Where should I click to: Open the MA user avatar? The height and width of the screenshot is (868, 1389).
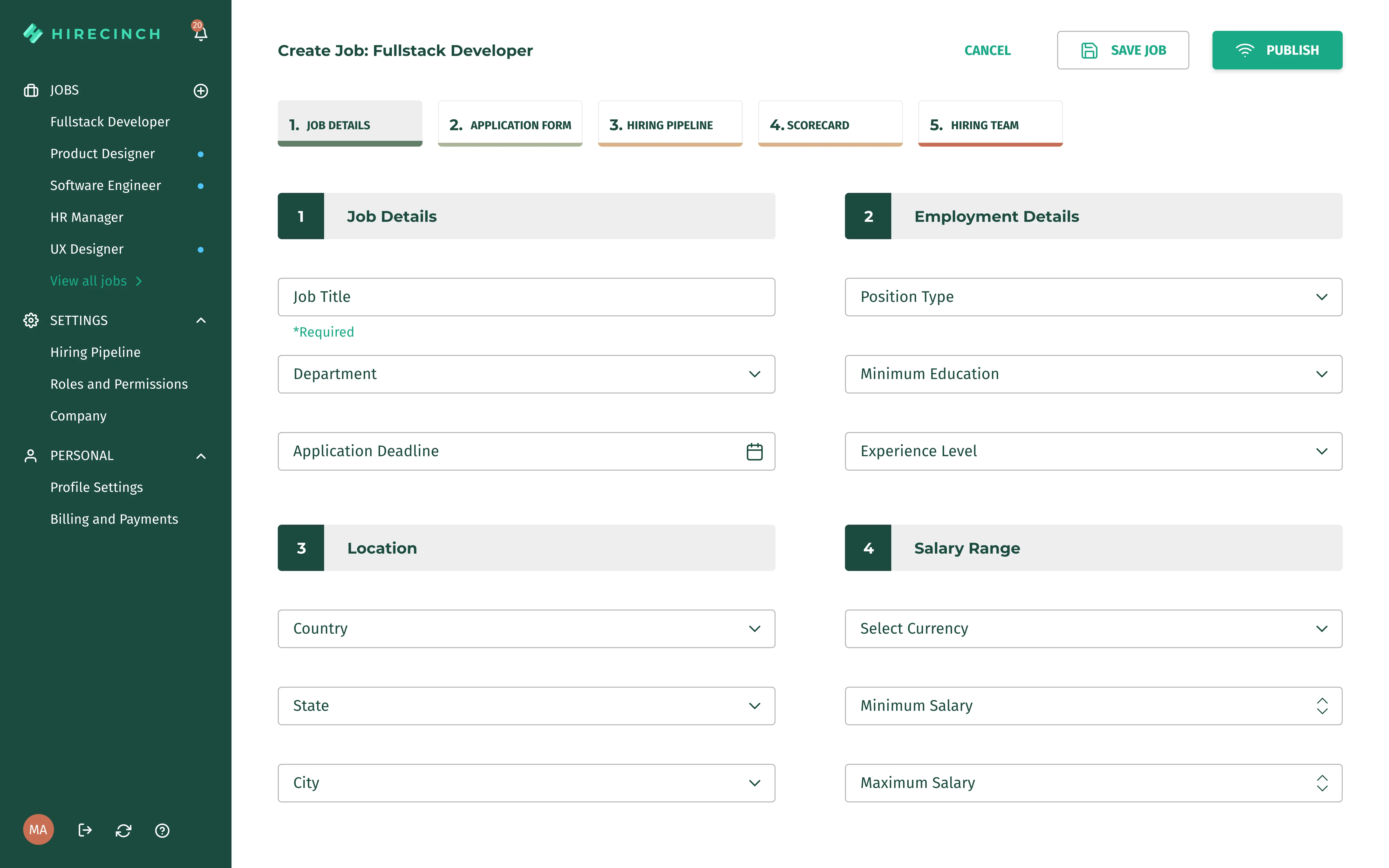click(38, 829)
